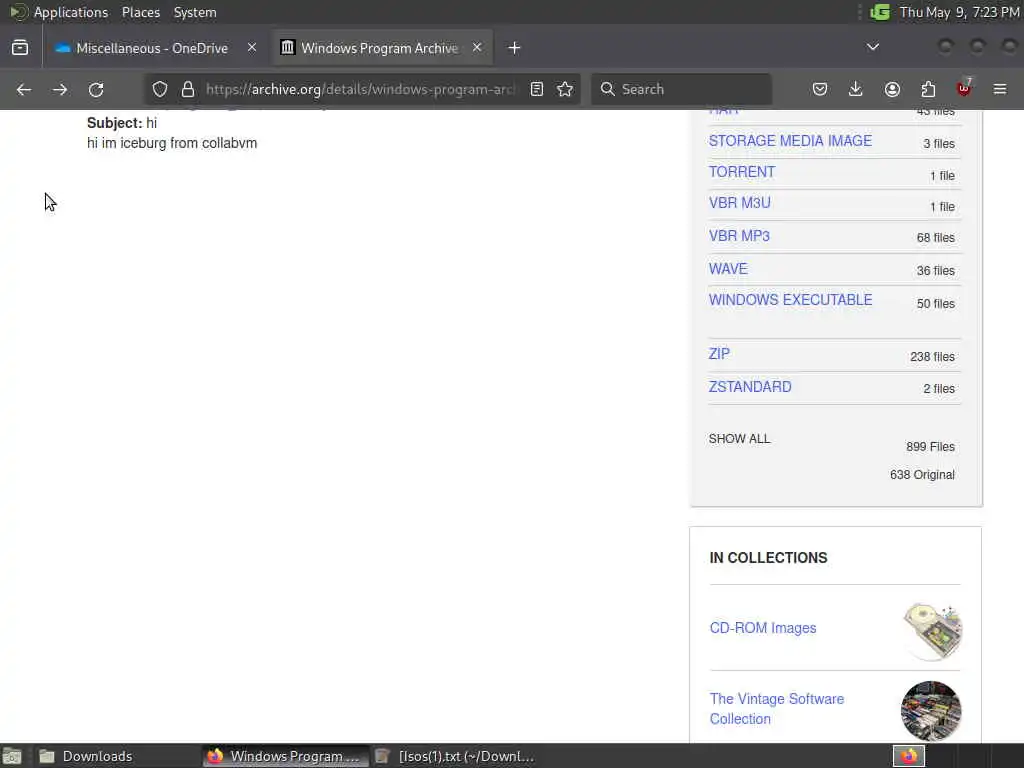Show site security padlock info
The height and width of the screenshot is (768, 1024).
tap(188, 89)
